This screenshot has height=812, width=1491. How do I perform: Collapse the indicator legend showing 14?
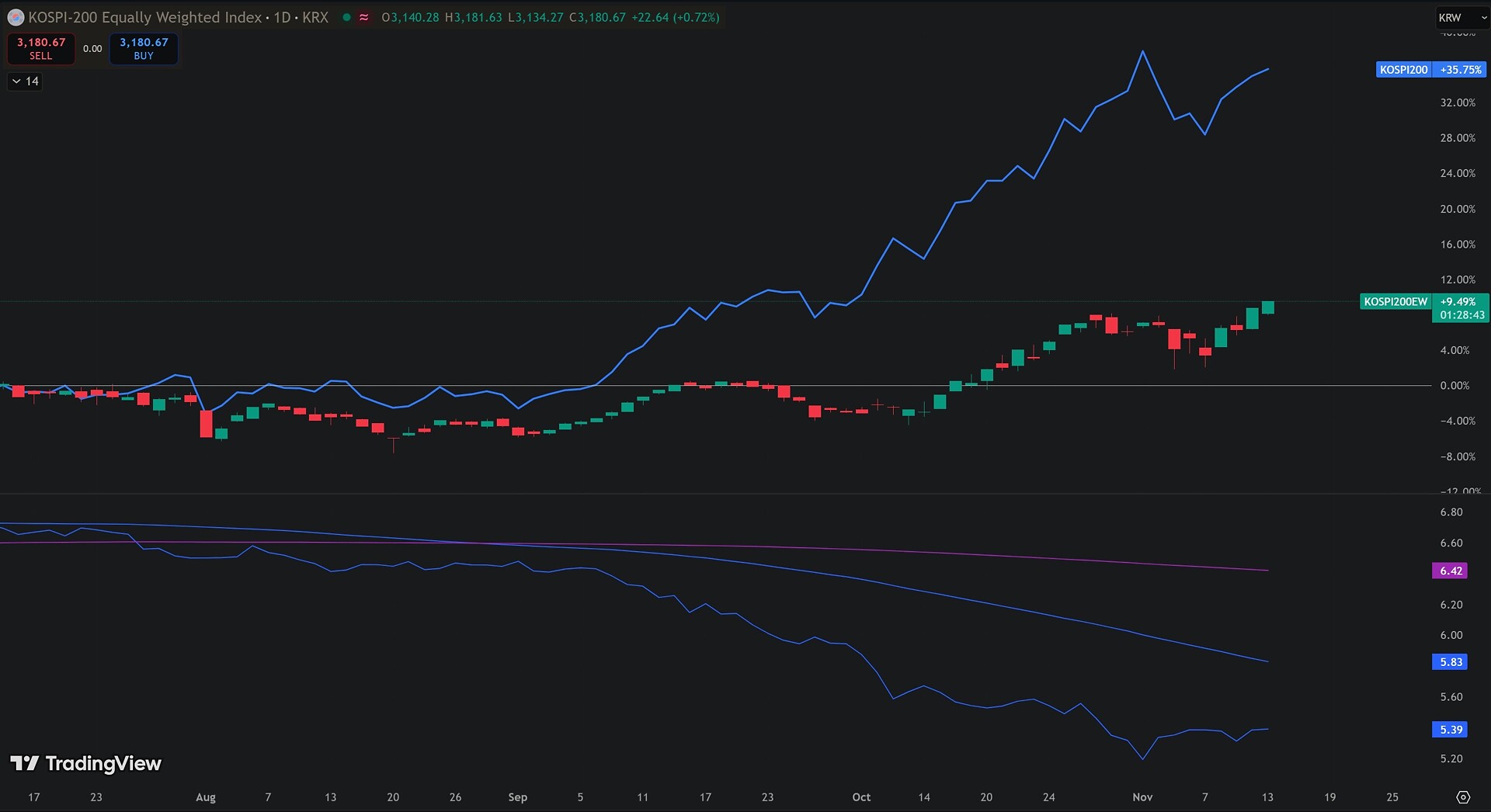tap(25, 81)
